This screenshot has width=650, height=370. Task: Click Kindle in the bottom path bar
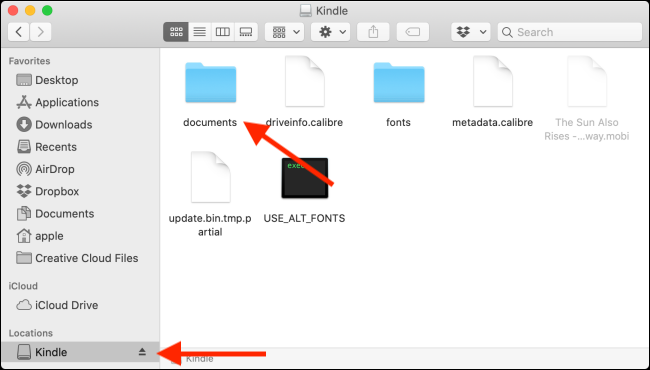click(x=199, y=359)
